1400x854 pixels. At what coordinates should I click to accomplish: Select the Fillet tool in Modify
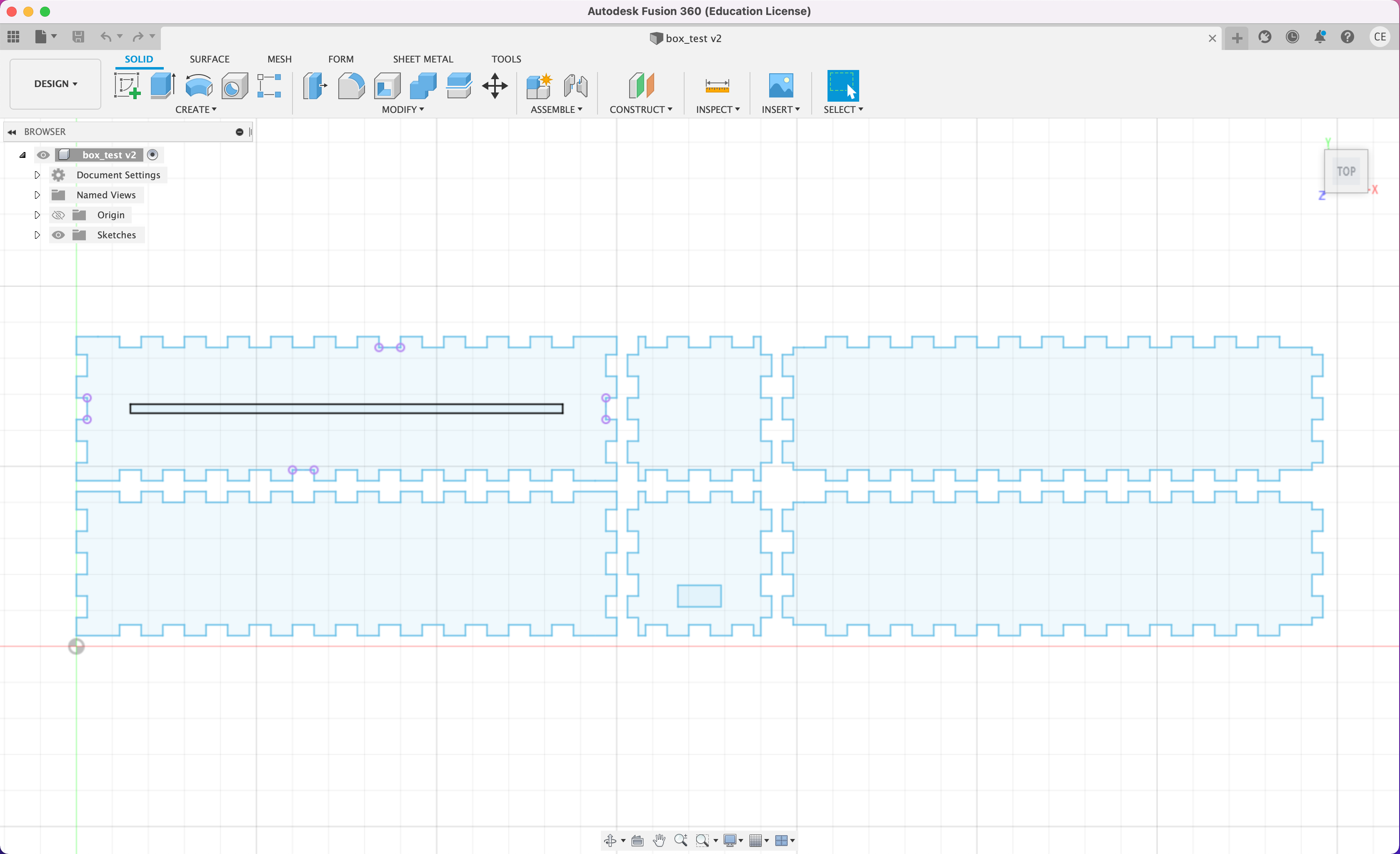coord(351,86)
